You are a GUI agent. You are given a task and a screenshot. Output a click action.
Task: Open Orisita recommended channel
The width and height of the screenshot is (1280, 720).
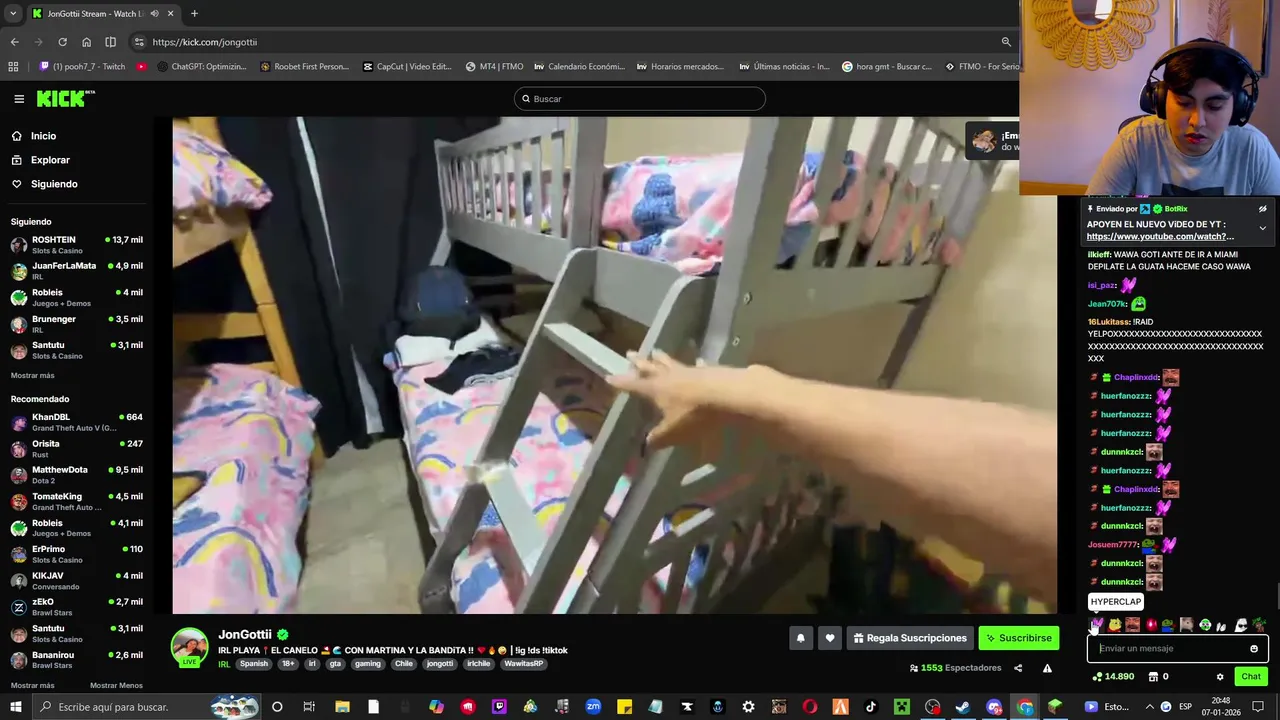77,449
